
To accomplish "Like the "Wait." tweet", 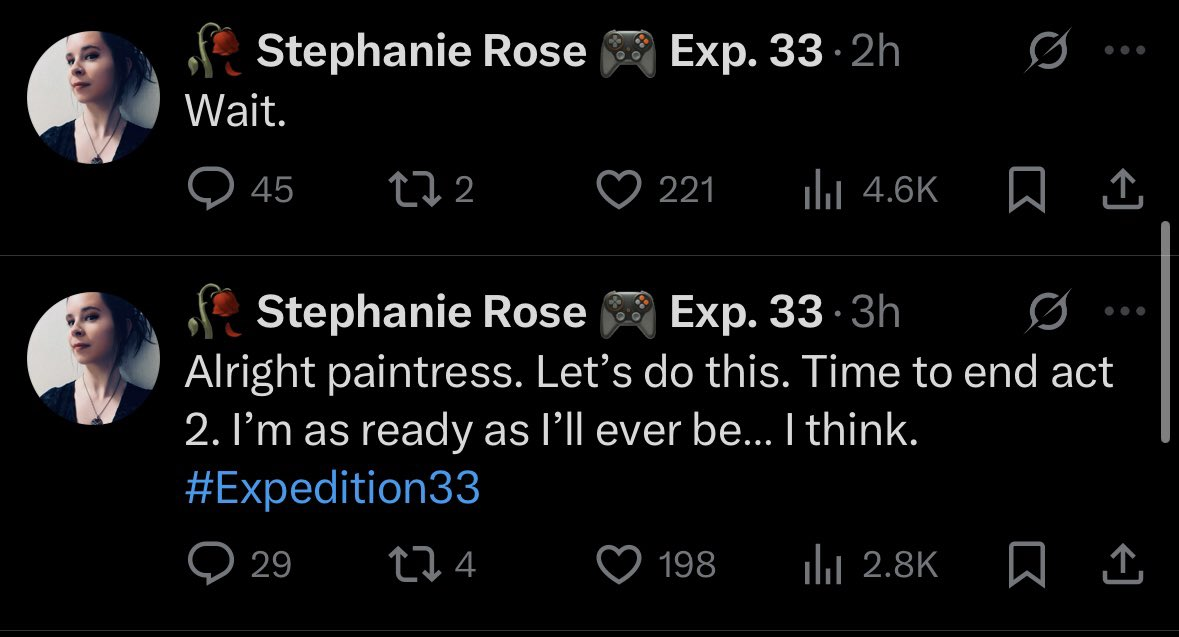I will click(618, 189).
